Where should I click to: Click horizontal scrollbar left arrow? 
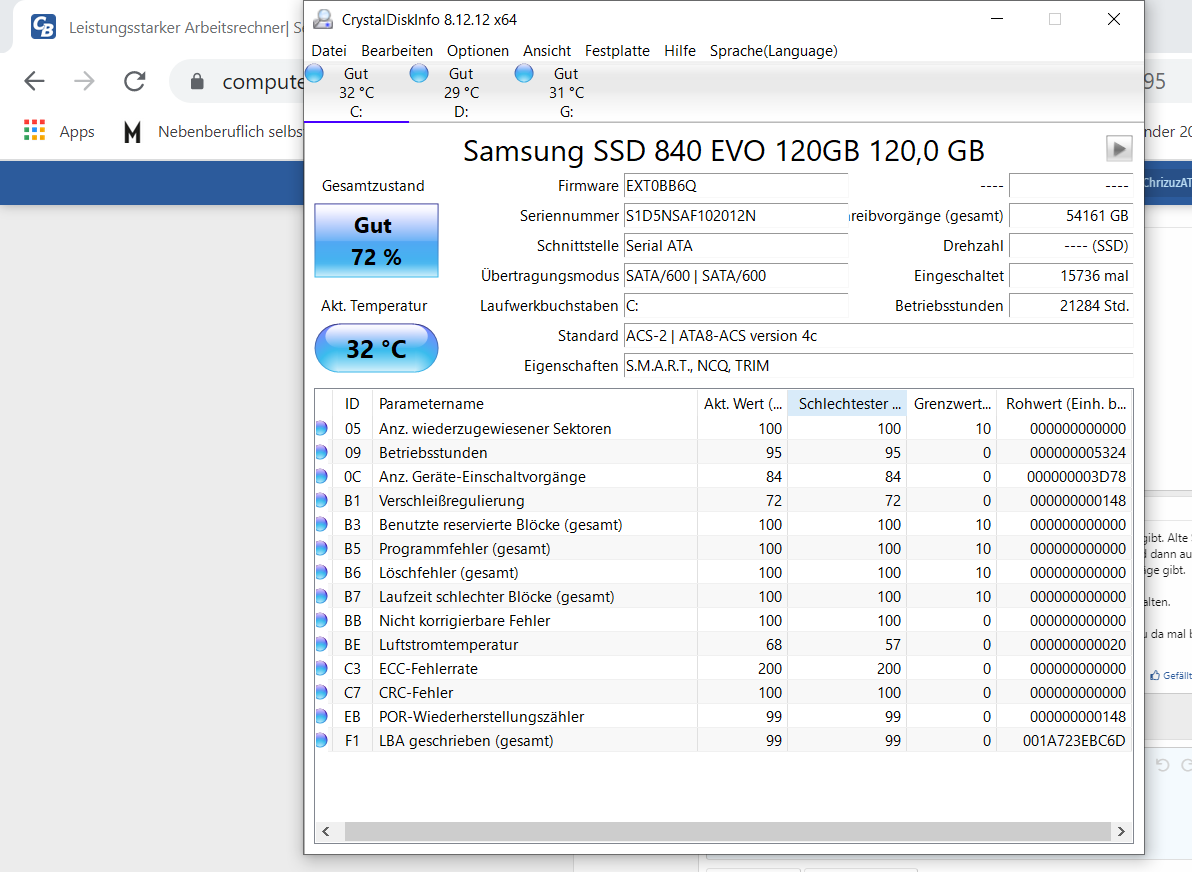tap(326, 832)
